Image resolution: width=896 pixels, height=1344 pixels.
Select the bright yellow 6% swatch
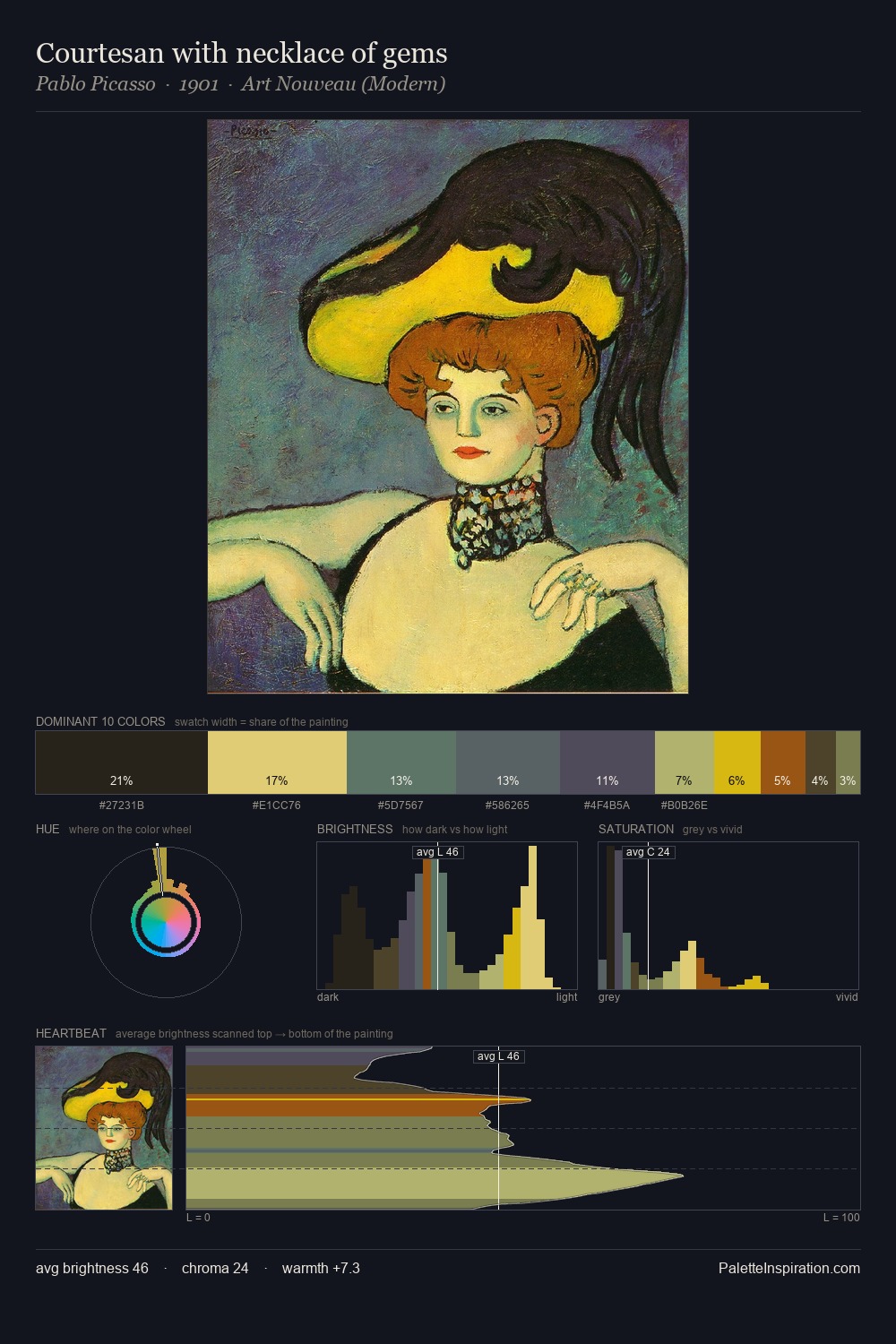pyautogui.click(x=737, y=762)
